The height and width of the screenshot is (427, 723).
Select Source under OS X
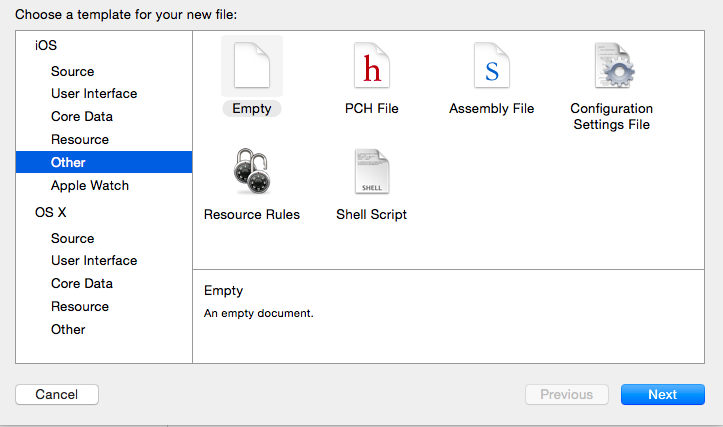(x=72, y=238)
